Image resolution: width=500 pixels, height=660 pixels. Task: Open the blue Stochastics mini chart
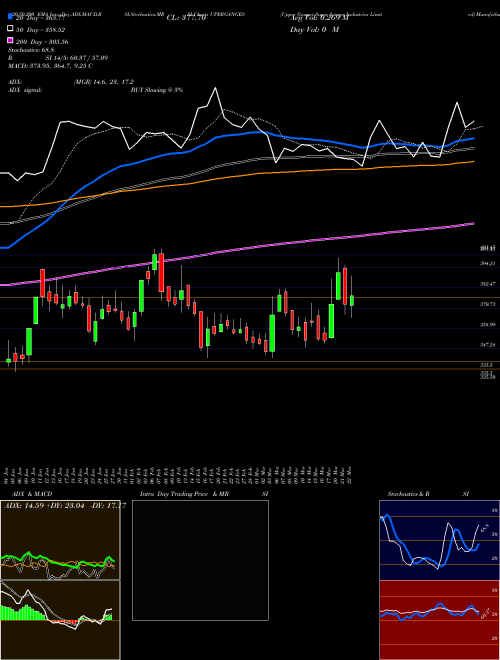click(x=439, y=540)
